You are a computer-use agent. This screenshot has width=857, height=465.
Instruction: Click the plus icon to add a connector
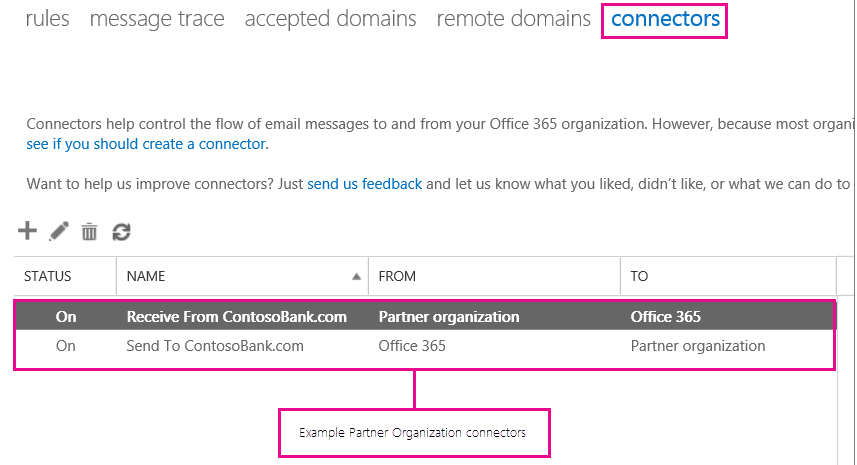[27, 231]
